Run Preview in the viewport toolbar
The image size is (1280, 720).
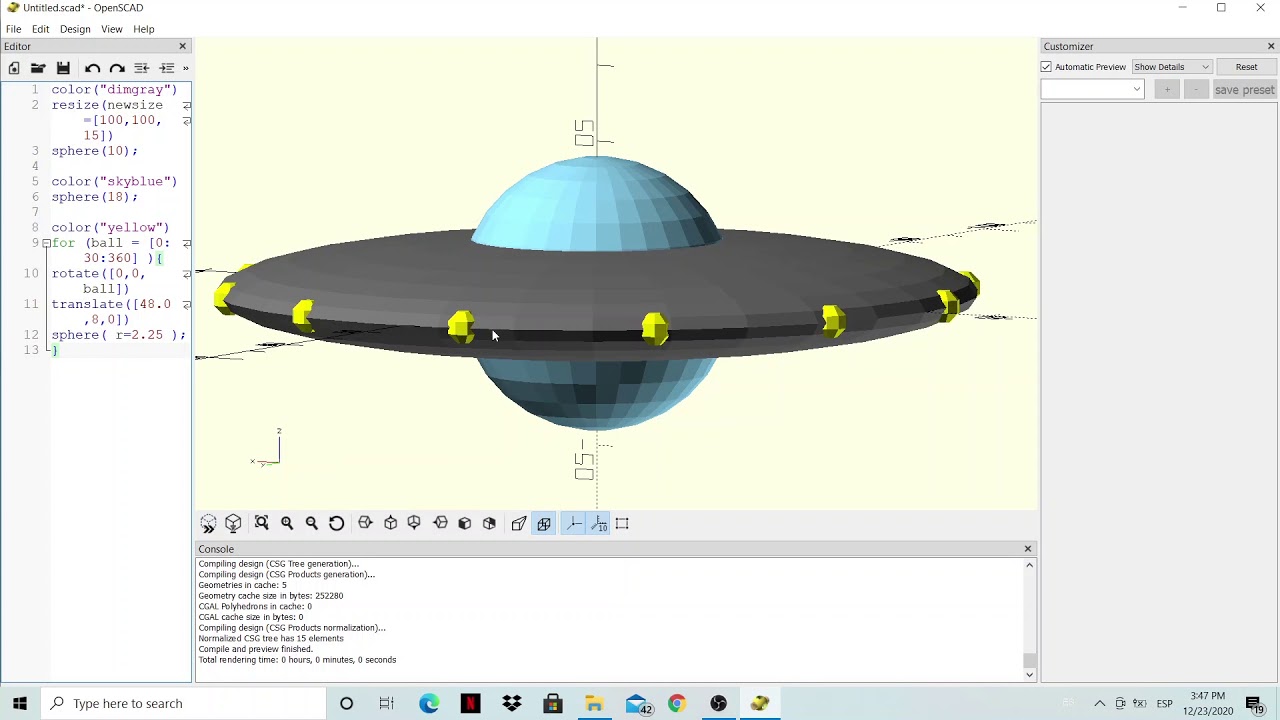pyautogui.click(x=208, y=524)
